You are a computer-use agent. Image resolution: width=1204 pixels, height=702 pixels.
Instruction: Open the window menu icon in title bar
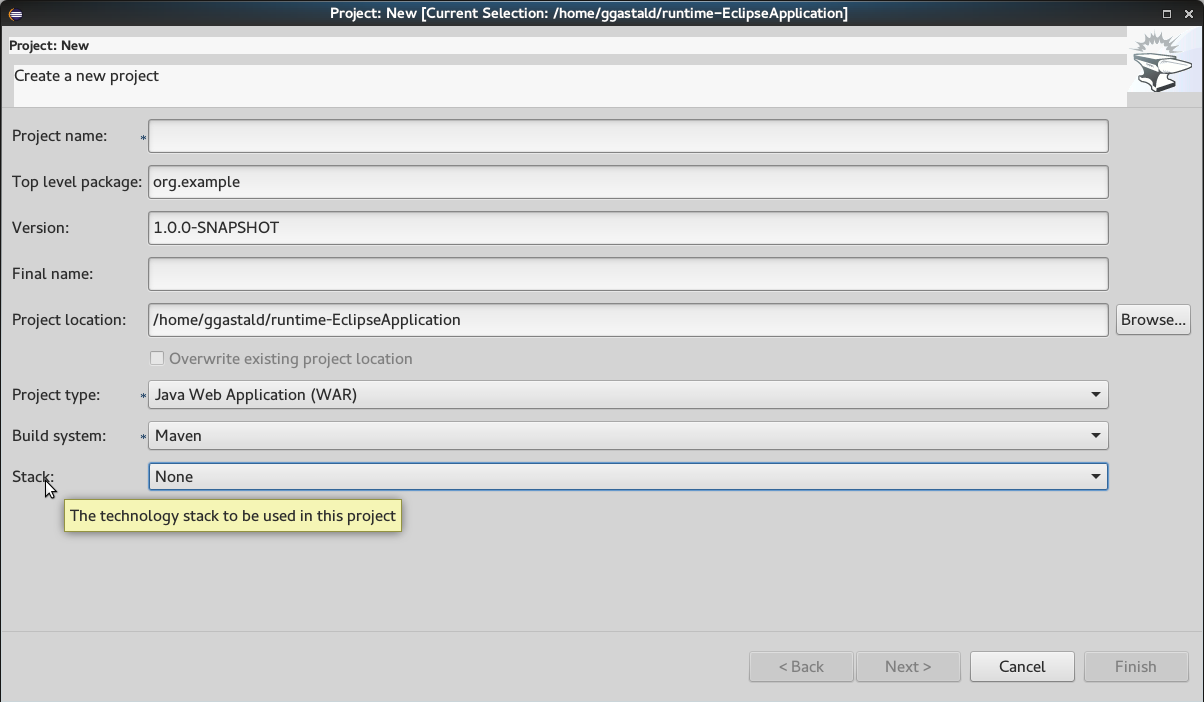14,14
